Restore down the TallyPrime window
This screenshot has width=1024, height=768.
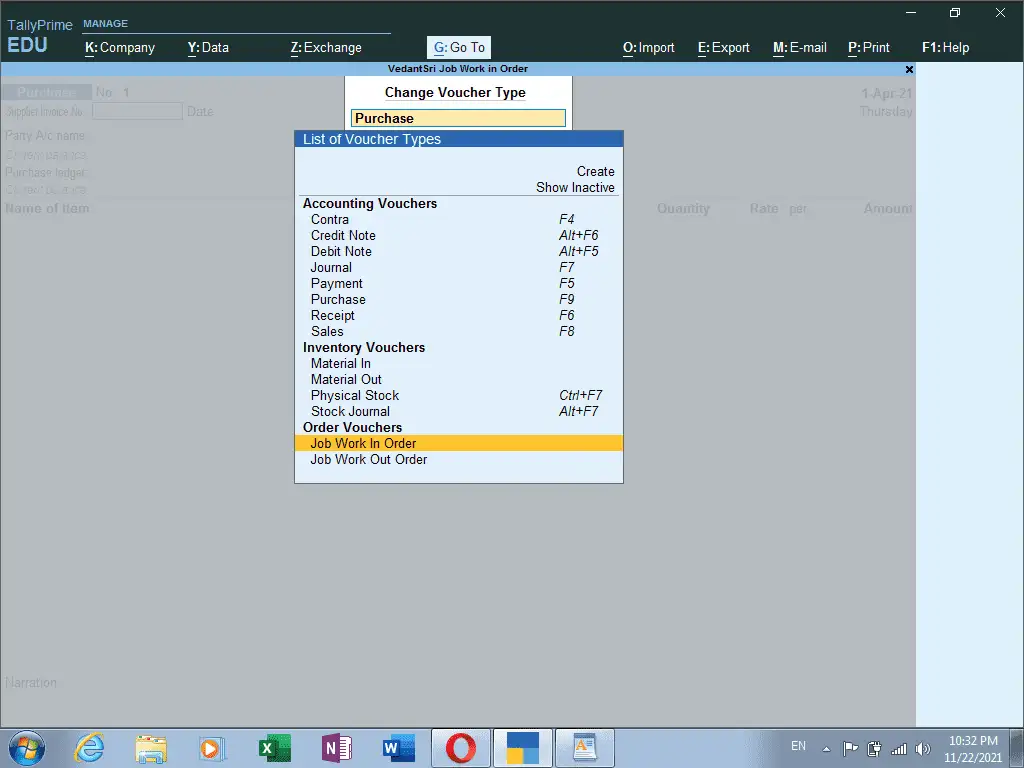click(x=955, y=12)
